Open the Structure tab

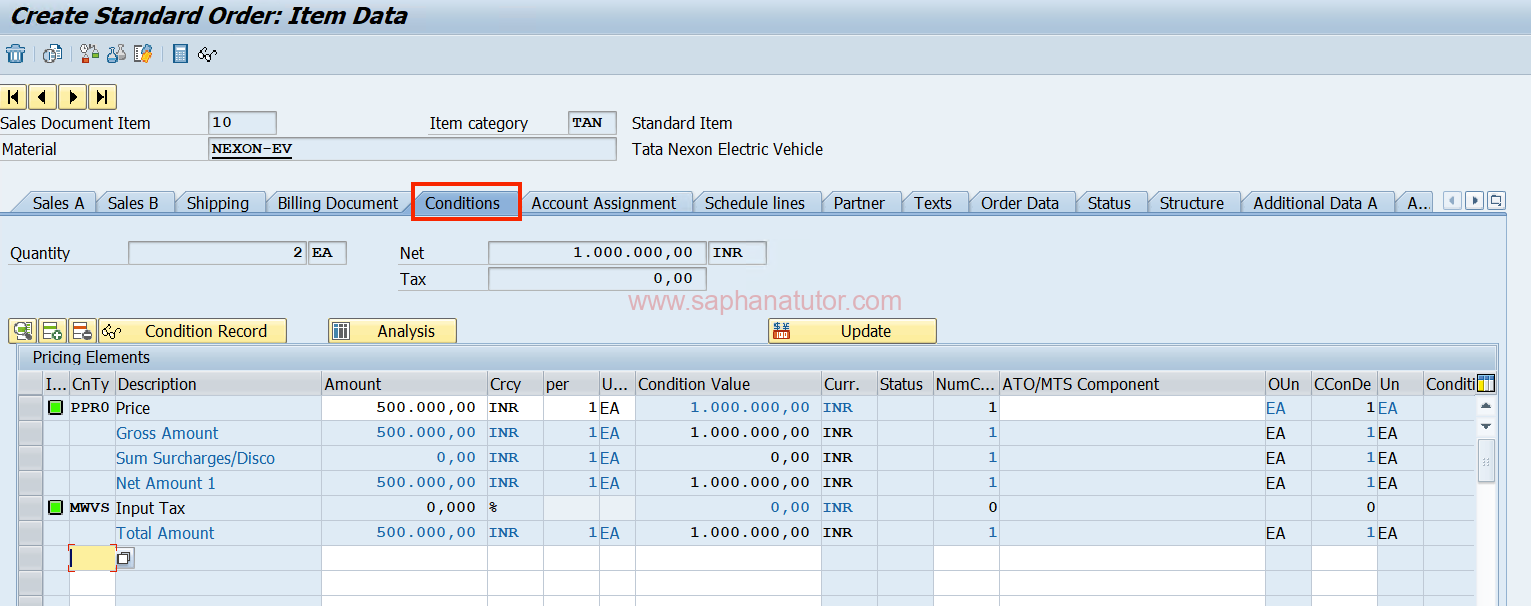[x=1191, y=203]
